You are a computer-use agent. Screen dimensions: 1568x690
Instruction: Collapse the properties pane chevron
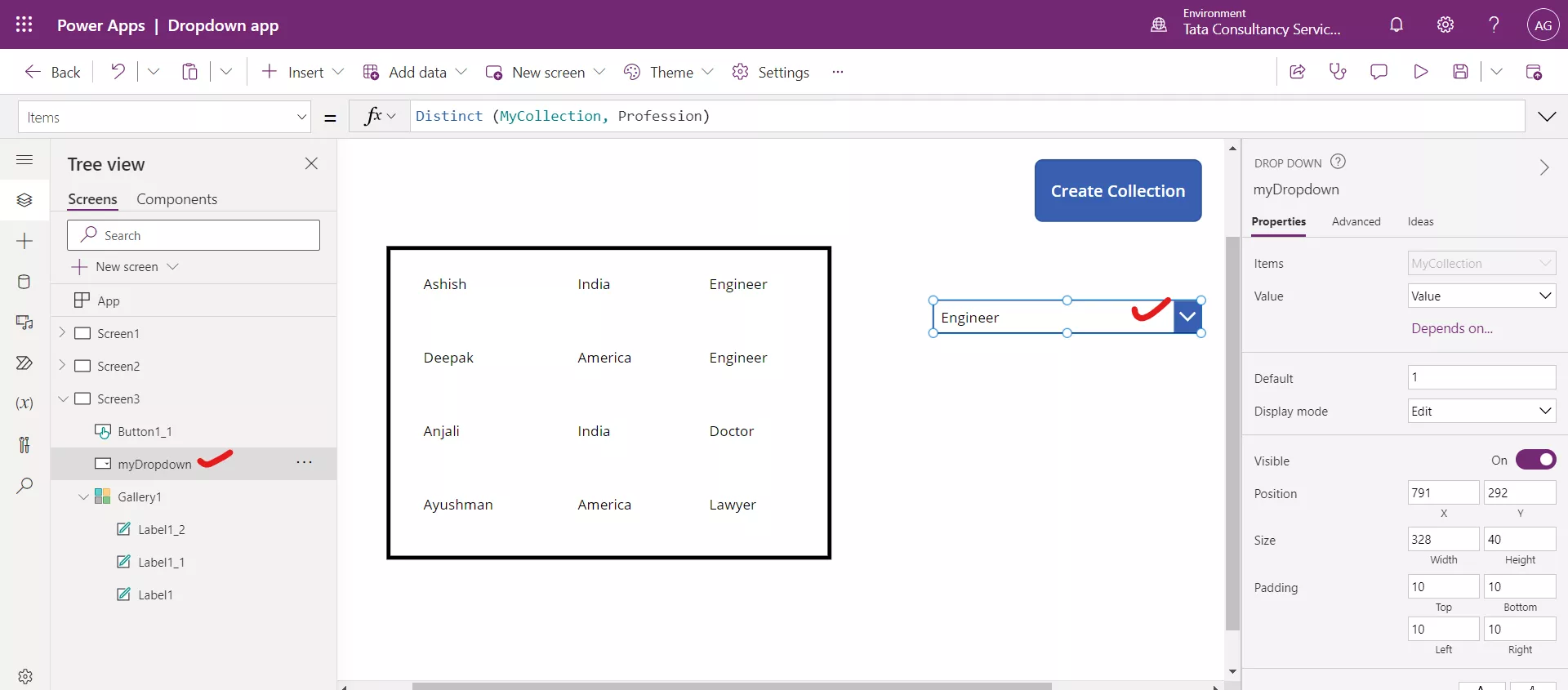coord(1543,167)
